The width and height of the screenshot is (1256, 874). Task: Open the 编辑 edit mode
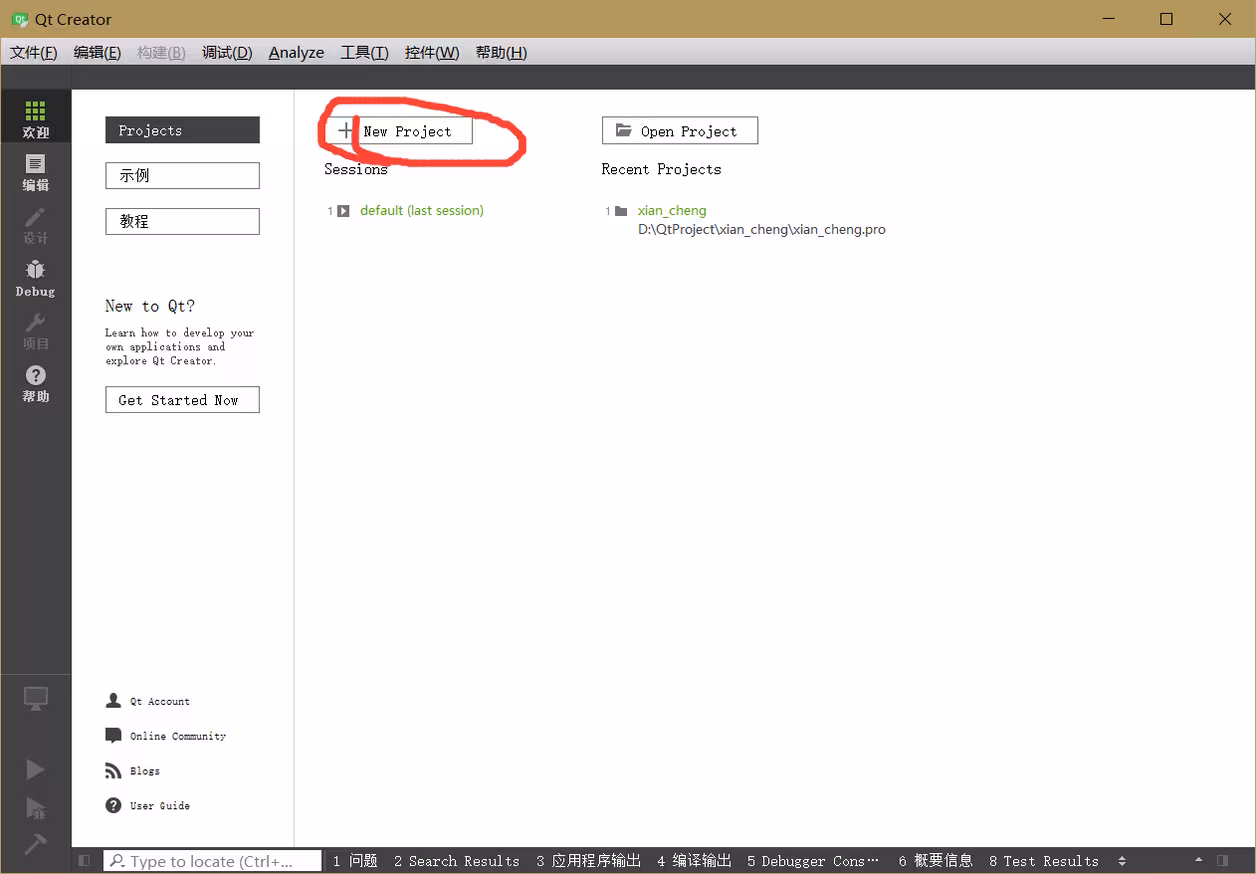(35, 171)
